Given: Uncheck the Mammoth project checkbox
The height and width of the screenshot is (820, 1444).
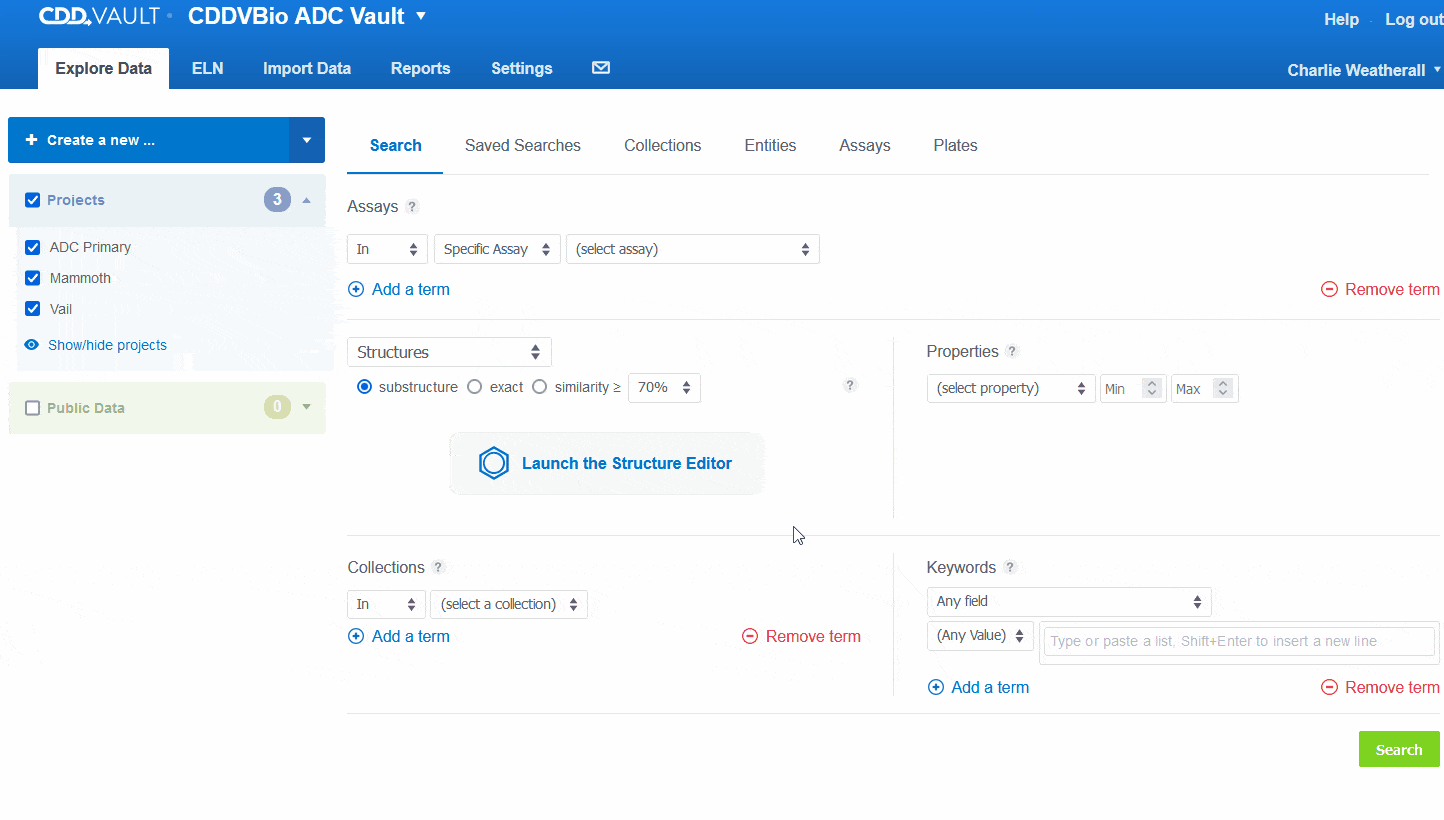Looking at the screenshot, I should [x=32, y=277].
